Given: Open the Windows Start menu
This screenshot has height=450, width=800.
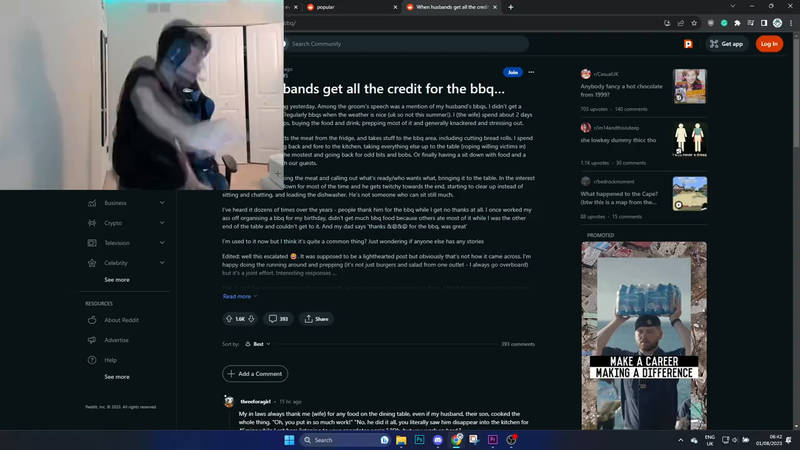Looking at the screenshot, I should [x=289, y=440].
